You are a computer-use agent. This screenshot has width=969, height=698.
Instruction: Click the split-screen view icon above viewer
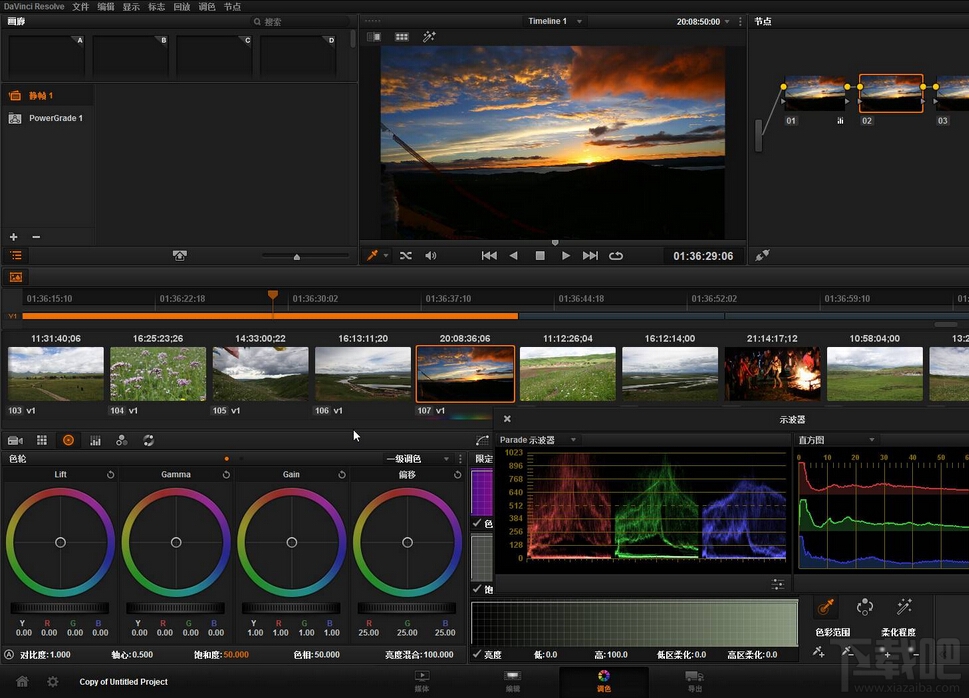click(x=401, y=37)
